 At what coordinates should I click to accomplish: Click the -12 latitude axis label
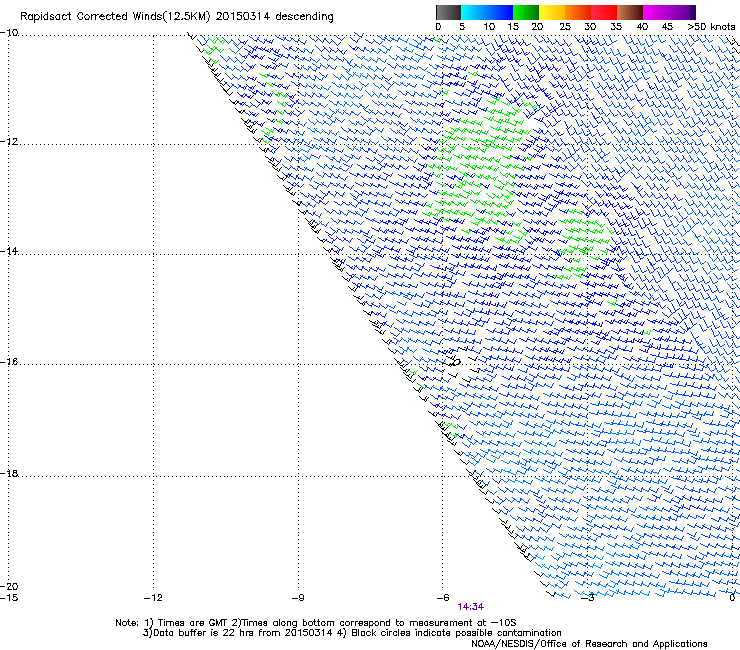click(9, 142)
